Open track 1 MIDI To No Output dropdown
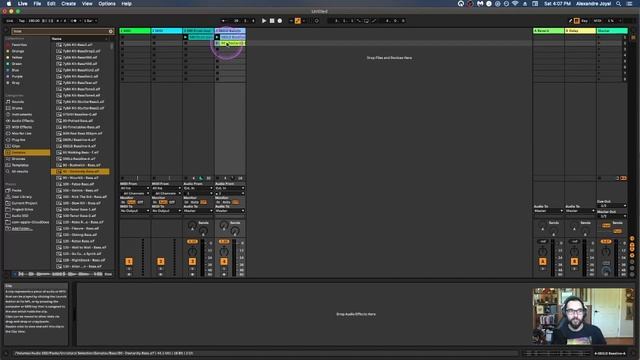This screenshot has height=360, width=640. click(135, 211)
